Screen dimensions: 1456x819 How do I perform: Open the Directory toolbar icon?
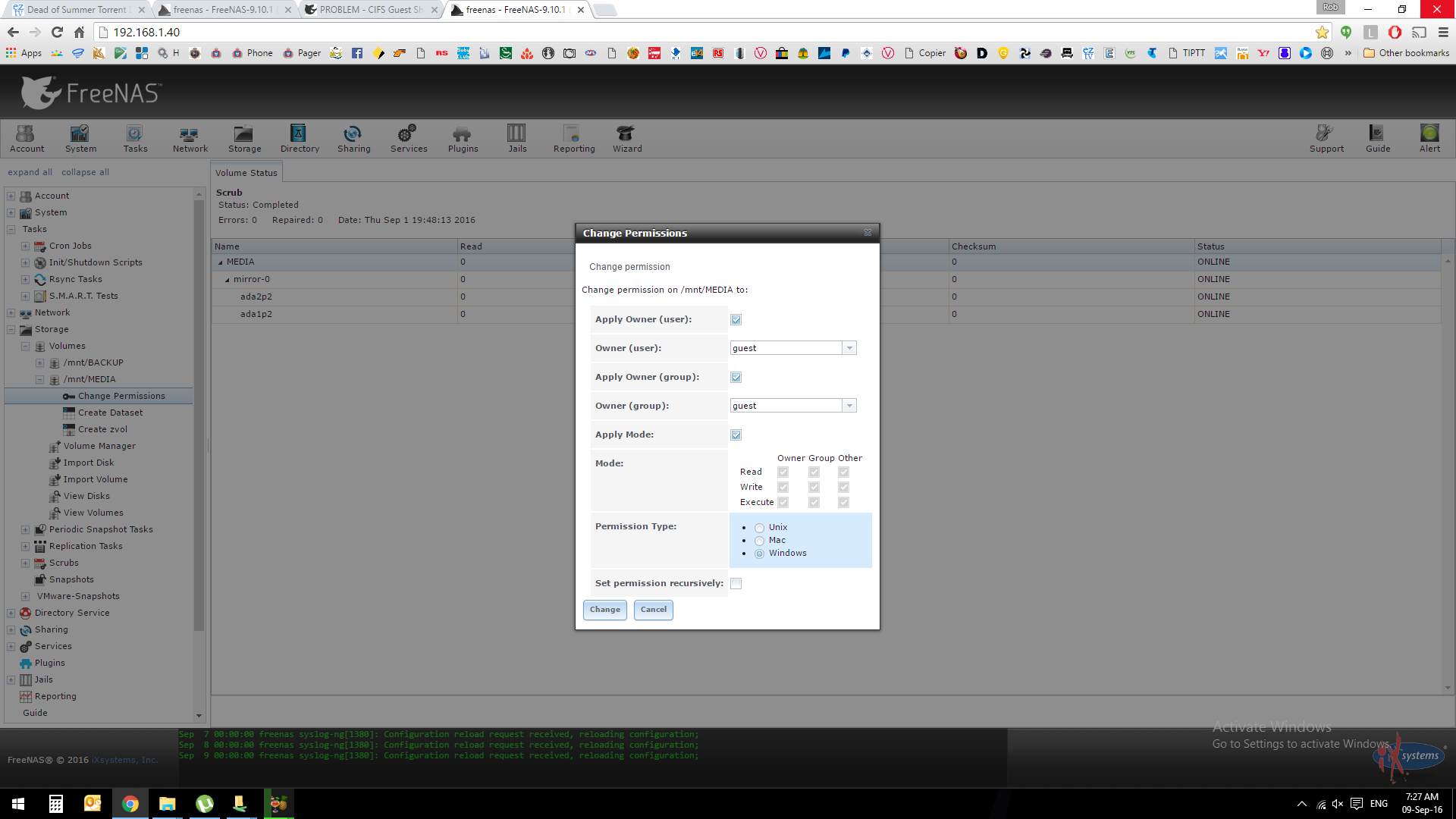pyautogui.click(x=300, y=139)
